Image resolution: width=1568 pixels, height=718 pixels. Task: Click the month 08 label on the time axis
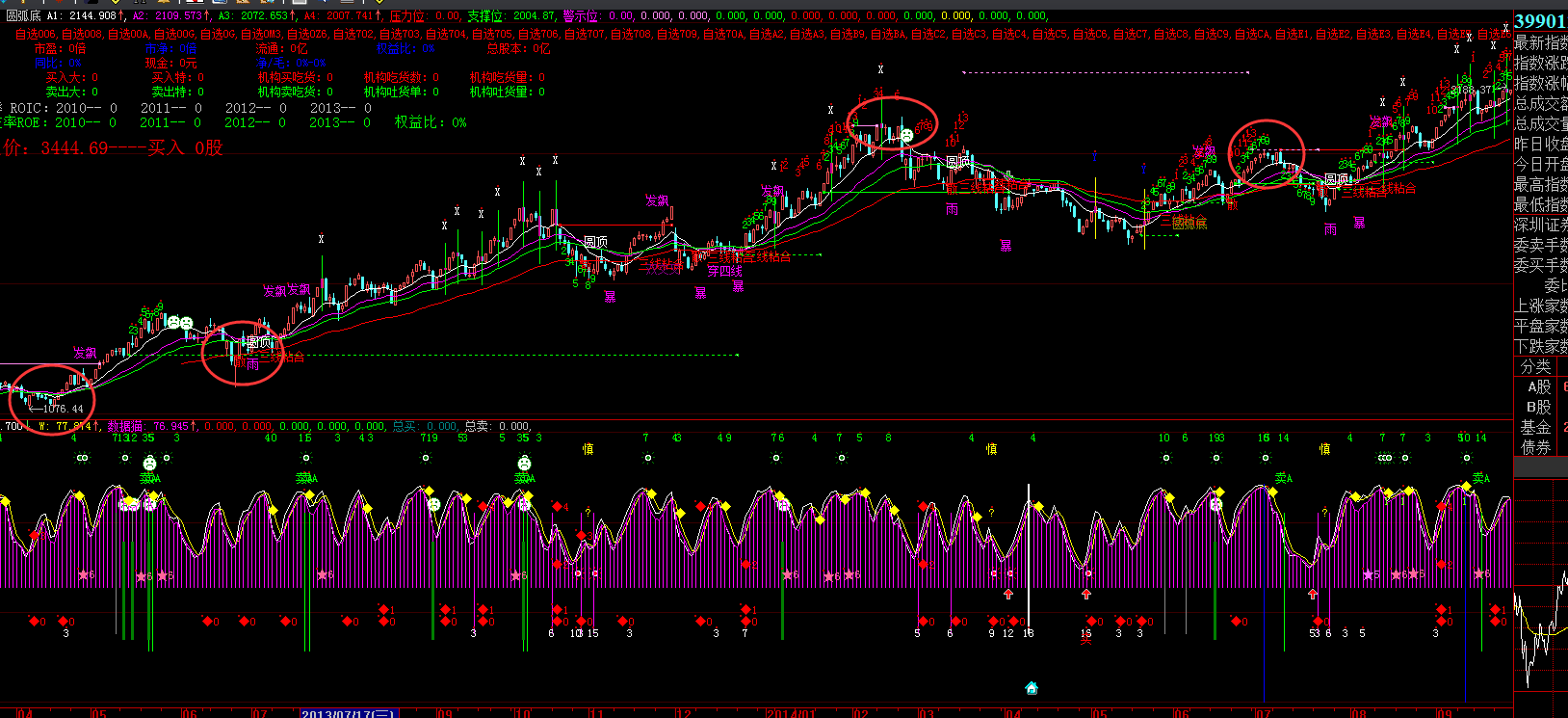click(1358, 713)
